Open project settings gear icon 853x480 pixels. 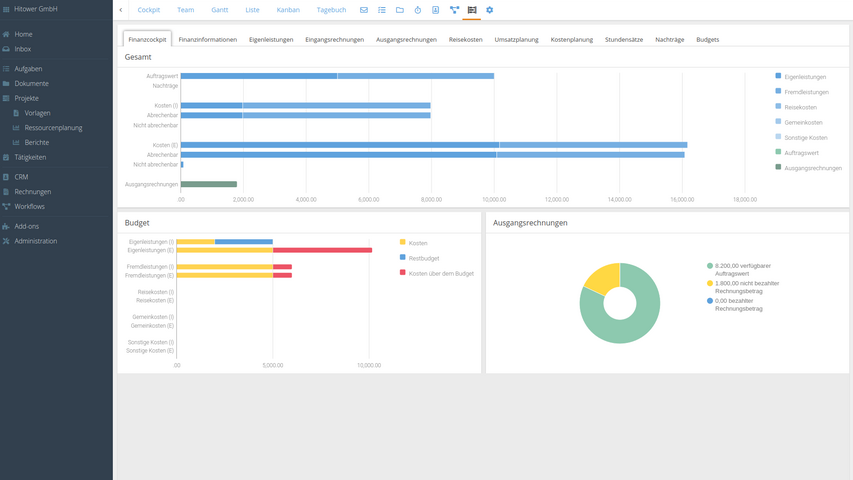(x=490, y=10)
